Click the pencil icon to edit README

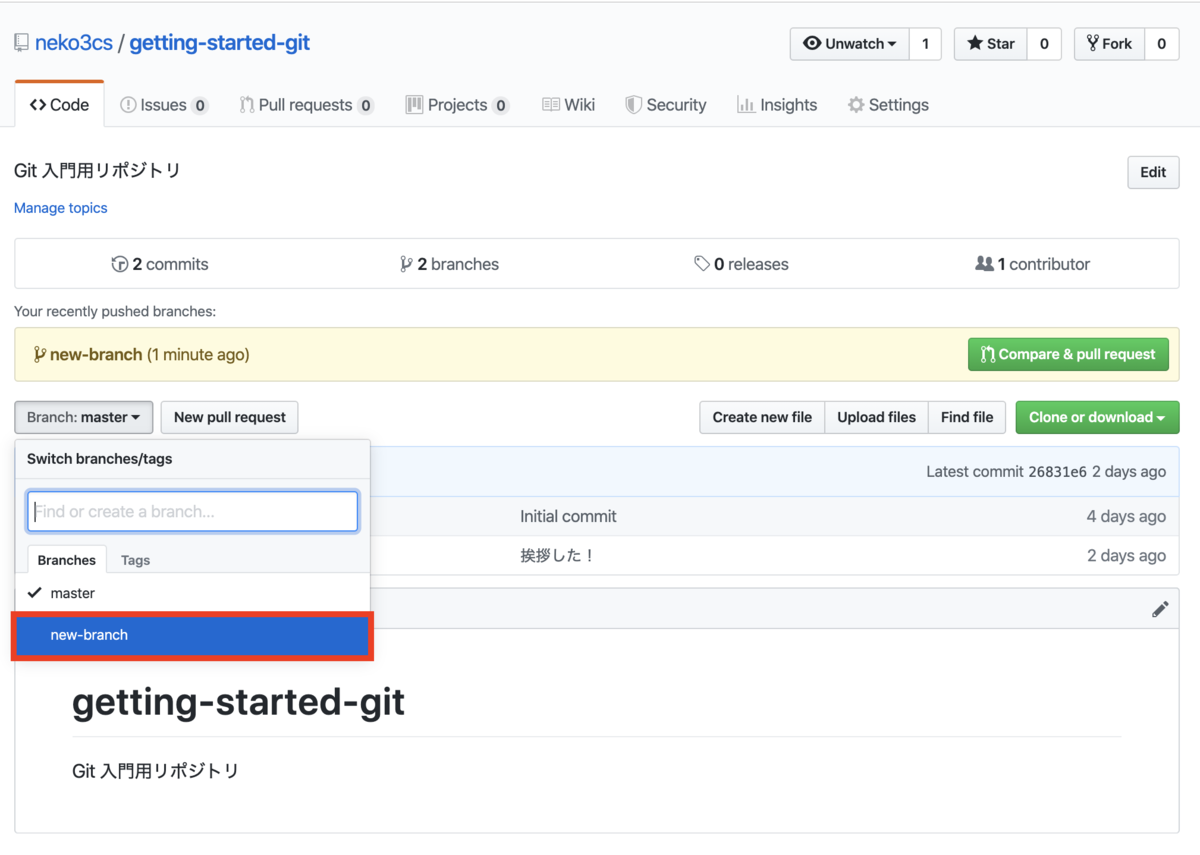click(x=1160, y=609)
